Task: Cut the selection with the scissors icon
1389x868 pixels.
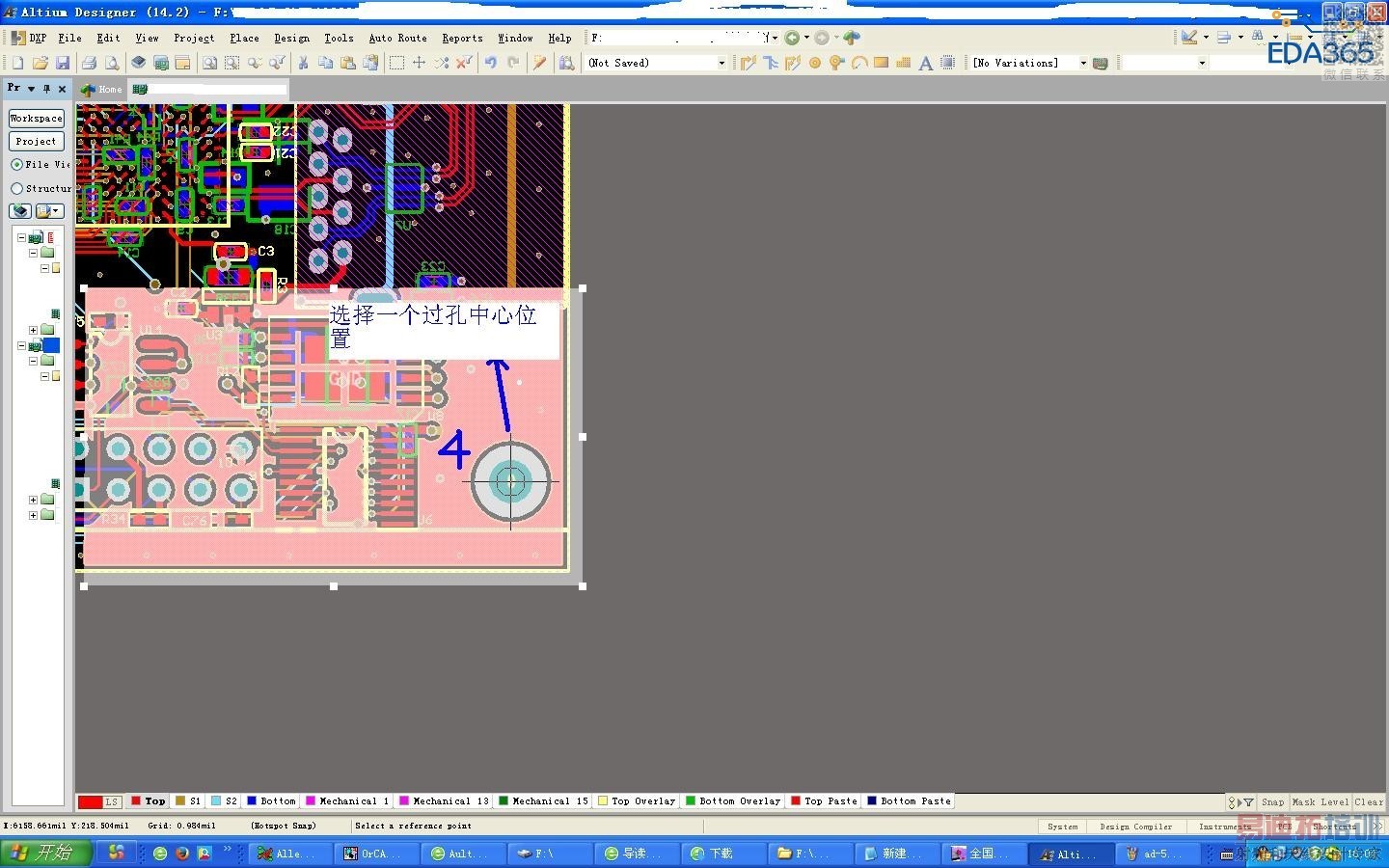Action: (303, 63)
